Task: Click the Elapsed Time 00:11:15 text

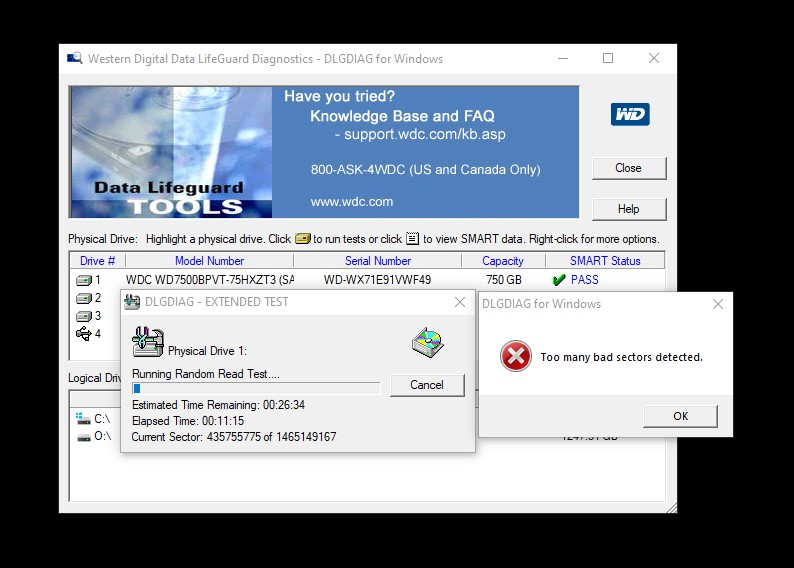Action: pos(188,421)
